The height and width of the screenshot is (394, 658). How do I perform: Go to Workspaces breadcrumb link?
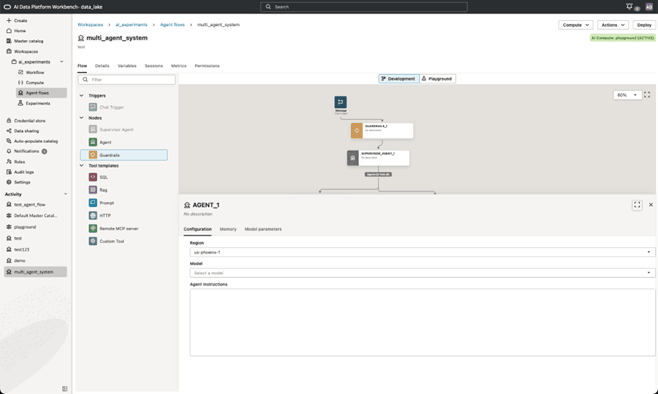click(90, 25)
